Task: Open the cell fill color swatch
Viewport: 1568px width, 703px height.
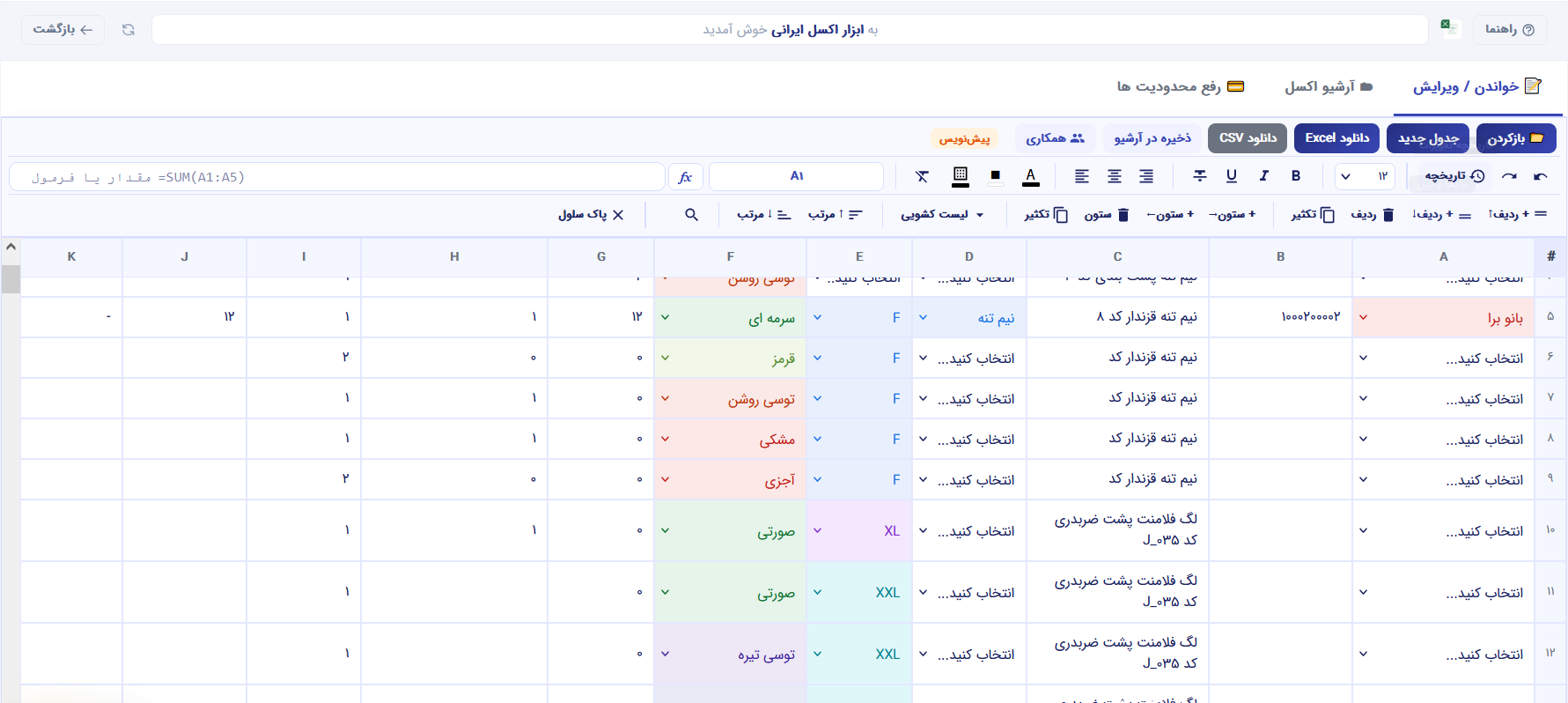Action: point(996,176)
